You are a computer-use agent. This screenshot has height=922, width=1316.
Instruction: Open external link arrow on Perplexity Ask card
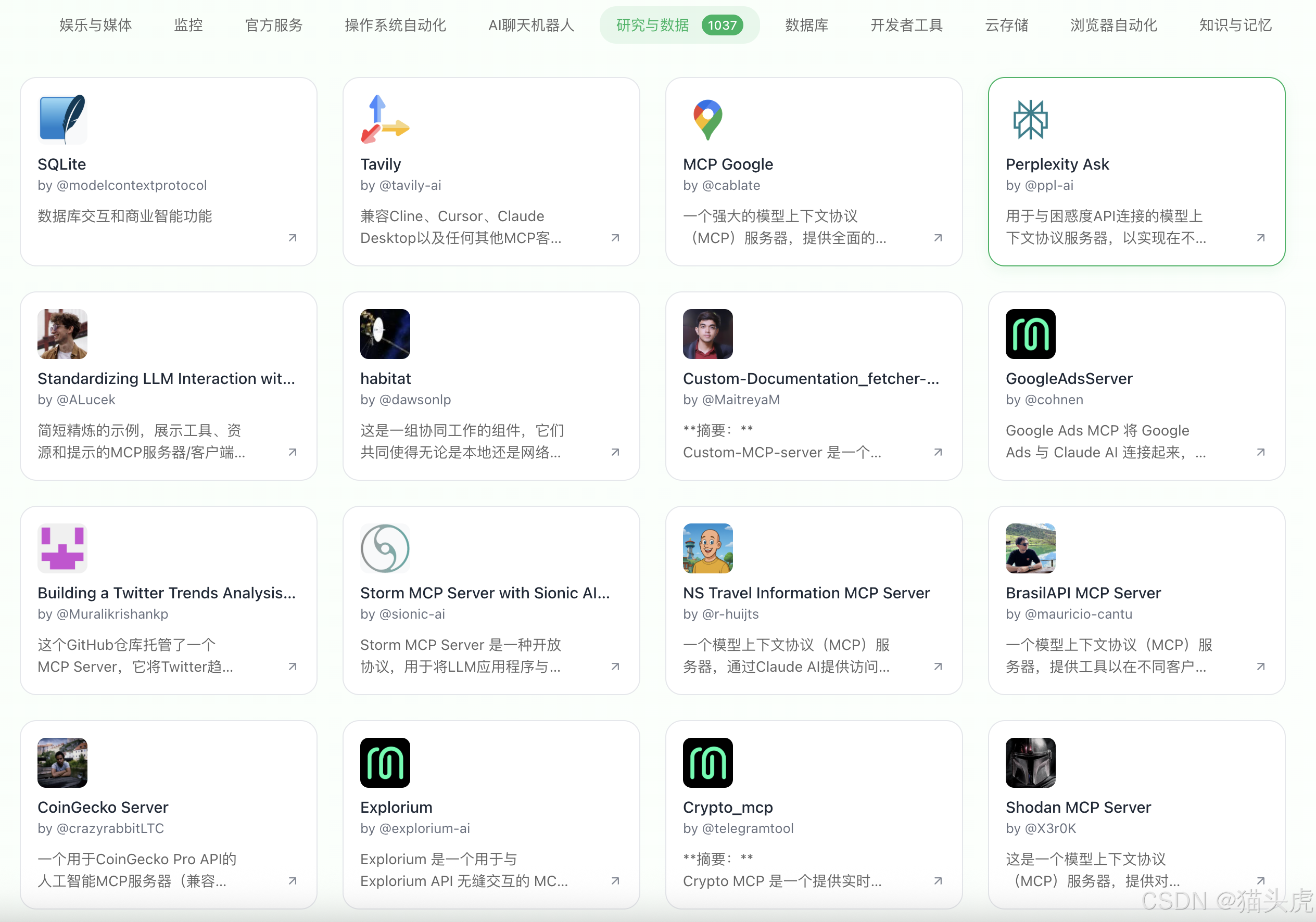coord(1261,238)
